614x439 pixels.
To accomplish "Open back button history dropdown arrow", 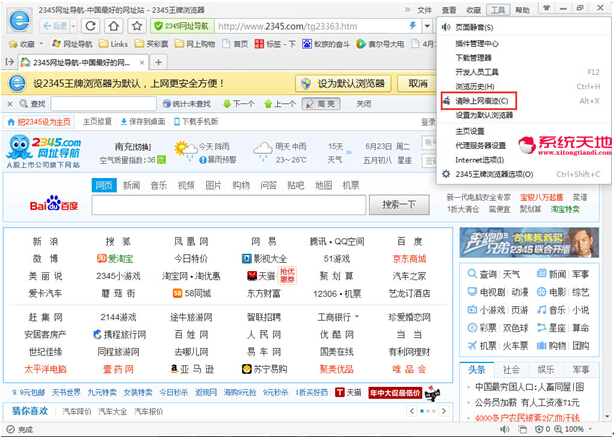I will click(73, 26).
